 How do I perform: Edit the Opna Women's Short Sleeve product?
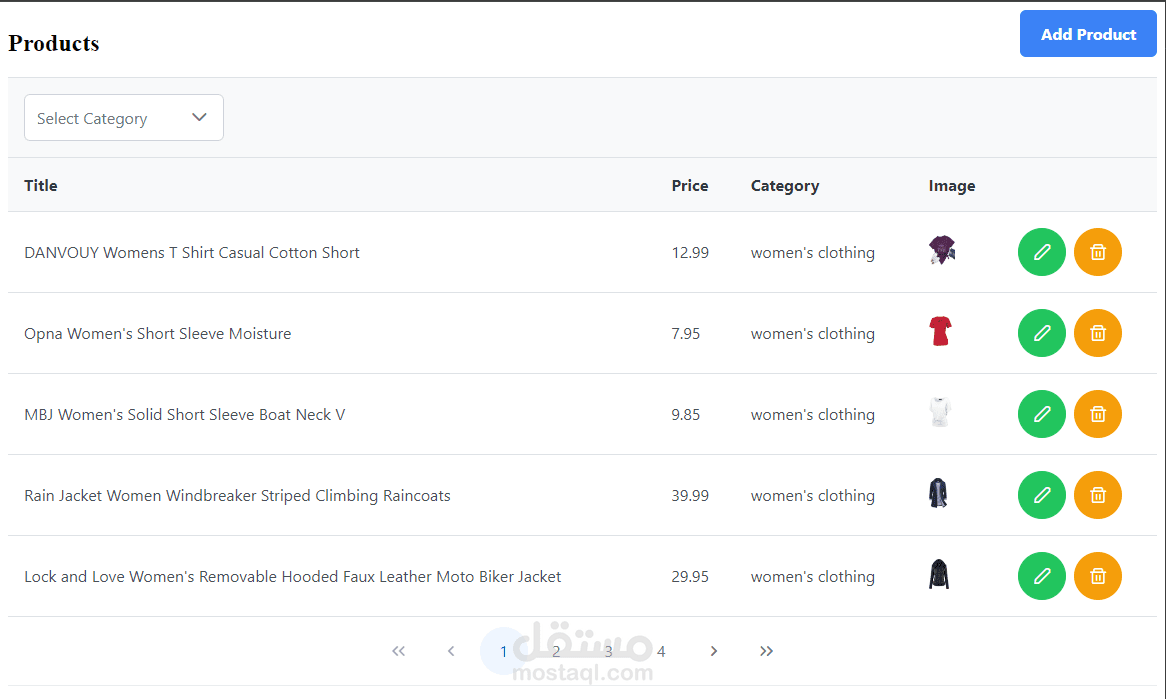pos(1041,333)
